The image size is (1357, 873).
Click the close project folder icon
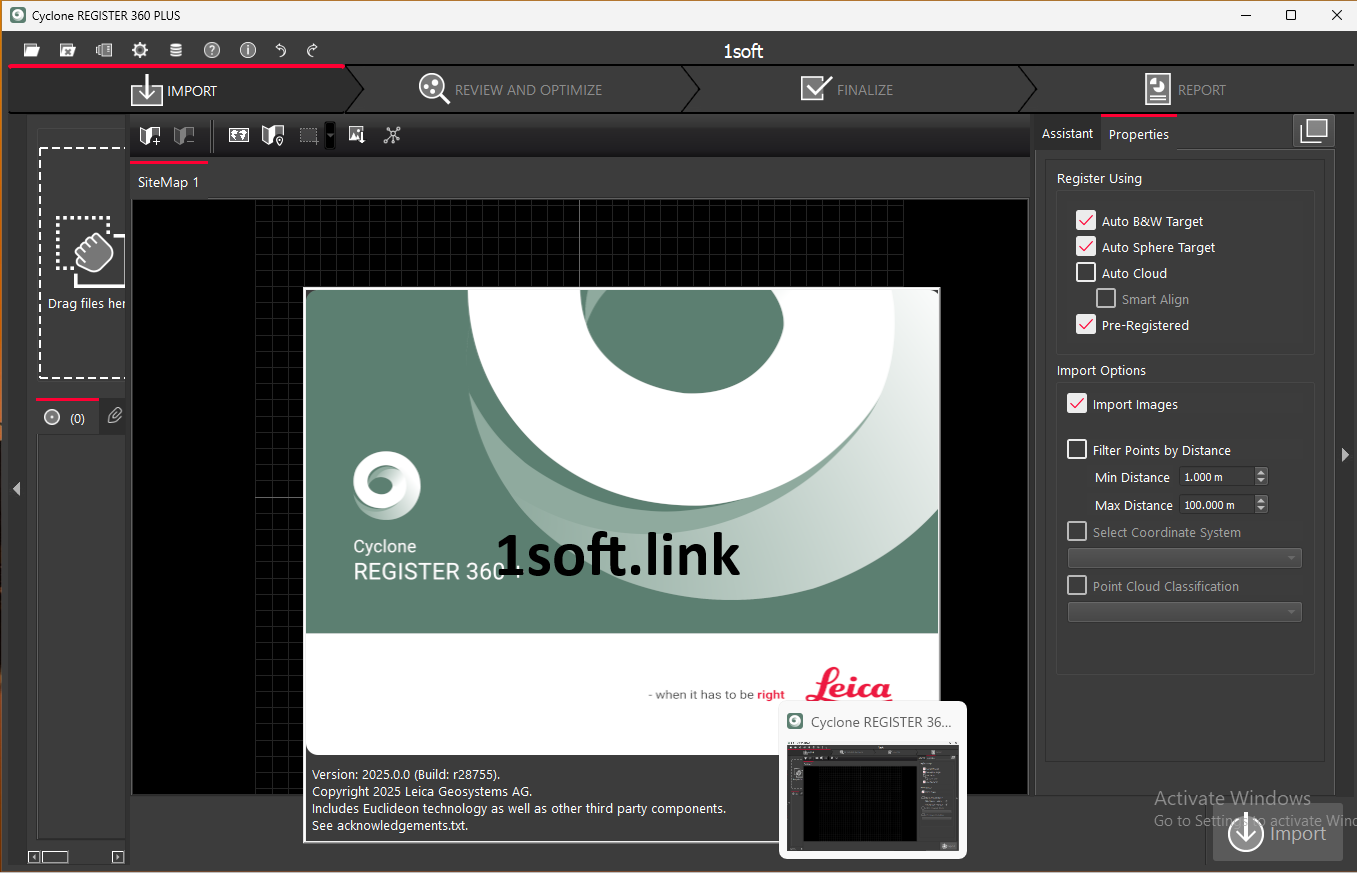point(67,50)
